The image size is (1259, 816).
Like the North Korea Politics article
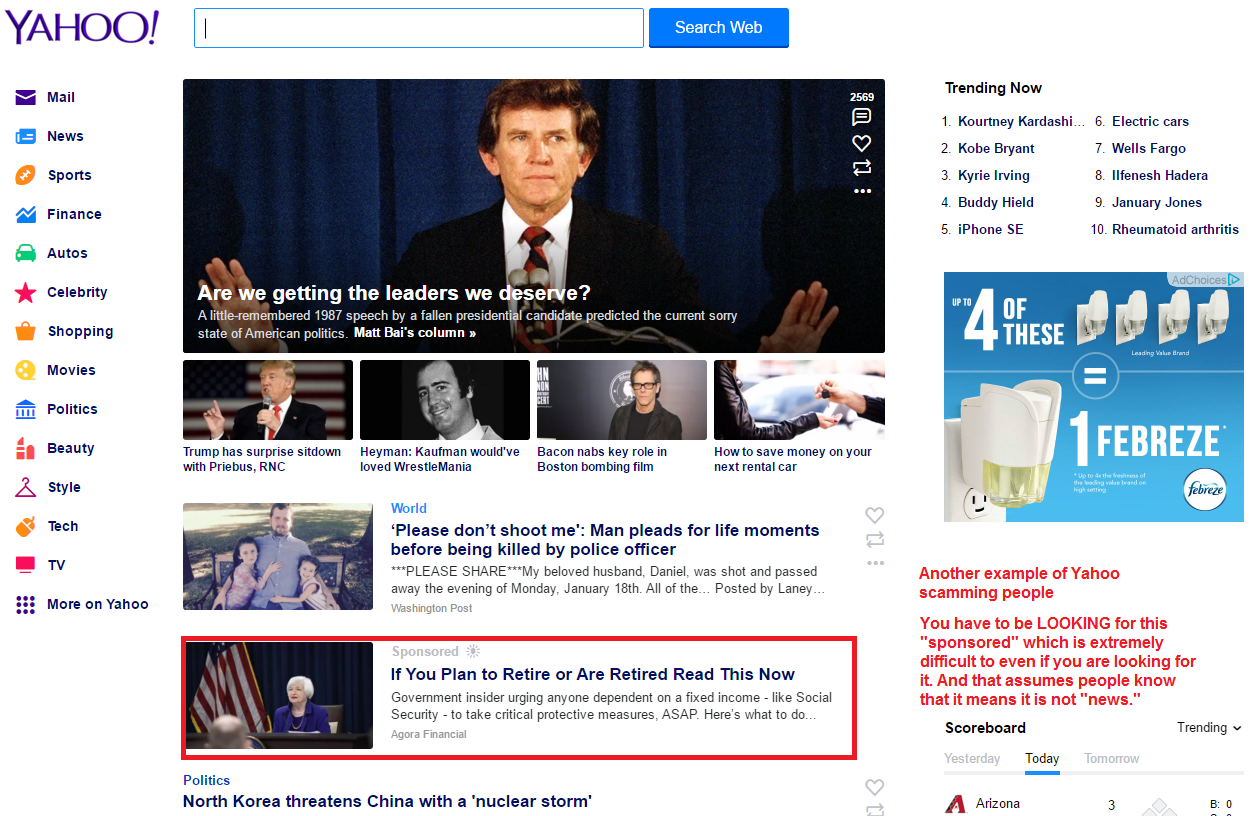(874, 787)
